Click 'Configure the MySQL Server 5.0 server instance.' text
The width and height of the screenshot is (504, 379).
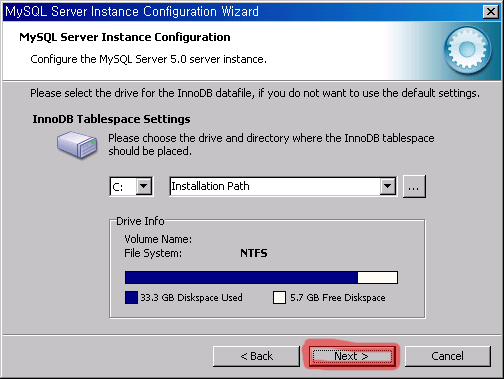click(x=148, y=59)
